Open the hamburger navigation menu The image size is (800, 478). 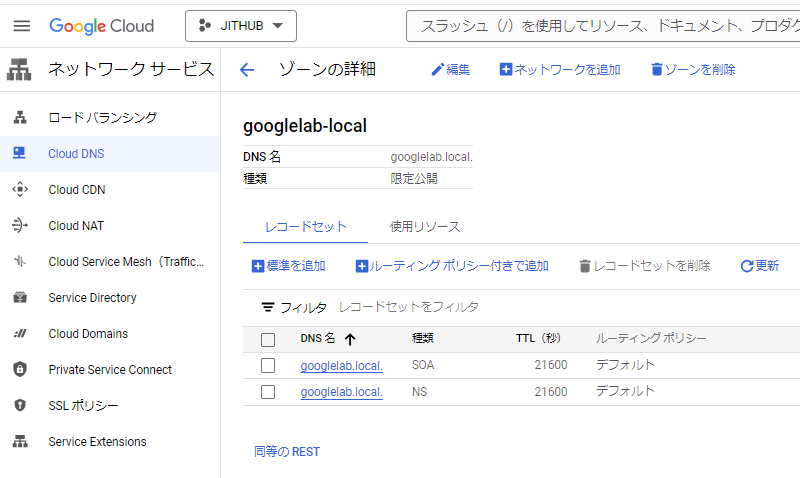pyautogui.click(x=22, y=26)
